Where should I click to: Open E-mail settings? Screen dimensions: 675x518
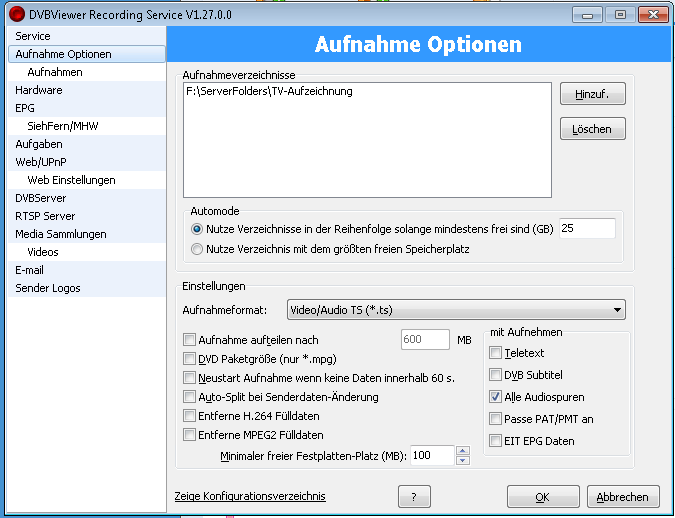(x=87, y=270)
